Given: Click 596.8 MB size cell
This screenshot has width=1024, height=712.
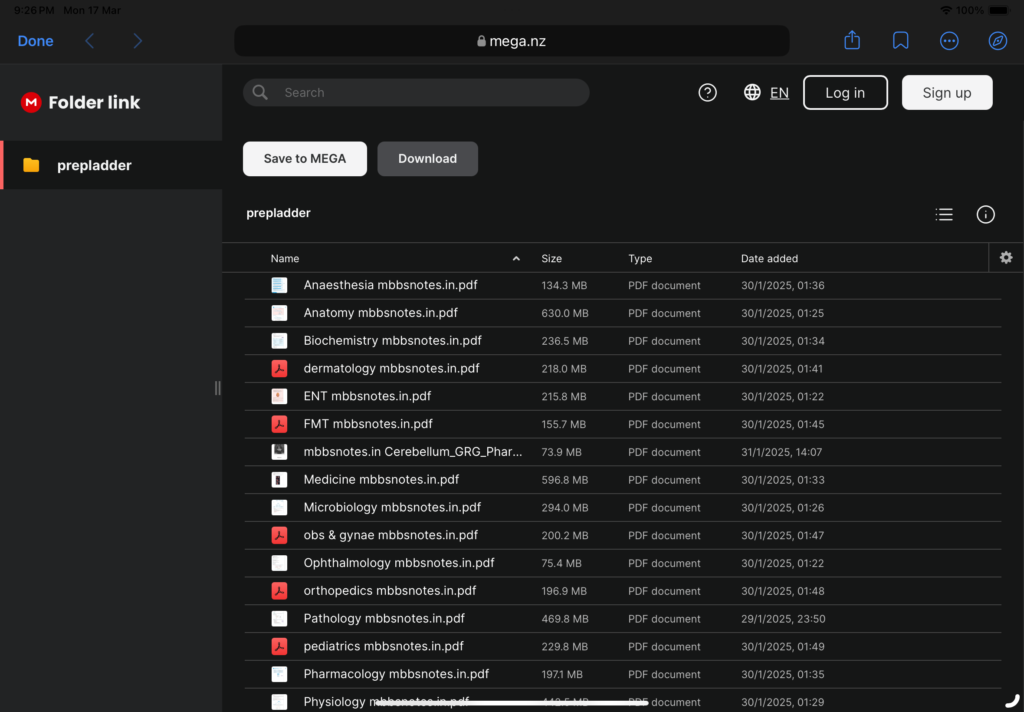Looking at the screenshot, I should [x=565, y=480].
